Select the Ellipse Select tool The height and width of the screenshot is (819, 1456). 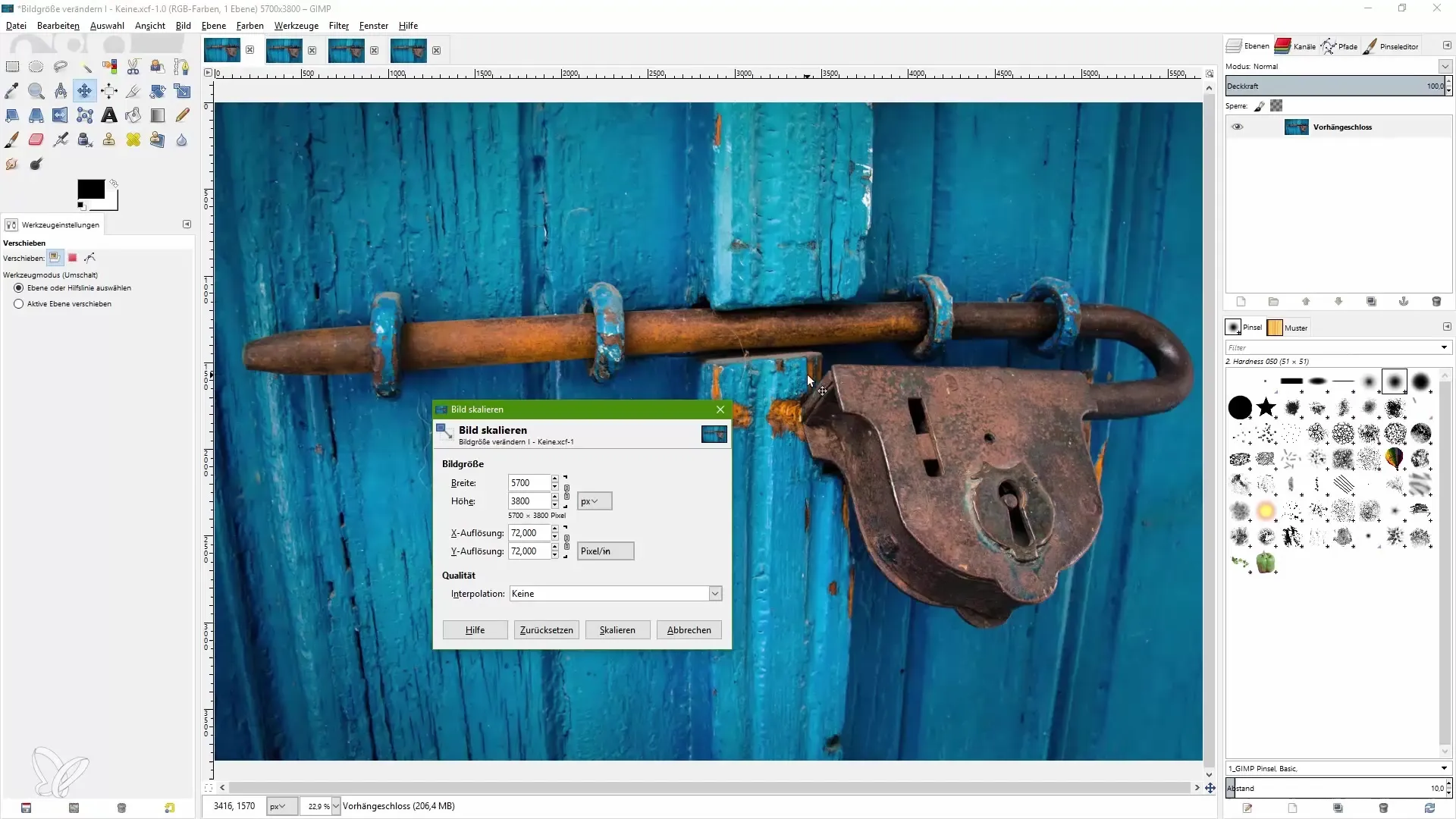[36, 67]
